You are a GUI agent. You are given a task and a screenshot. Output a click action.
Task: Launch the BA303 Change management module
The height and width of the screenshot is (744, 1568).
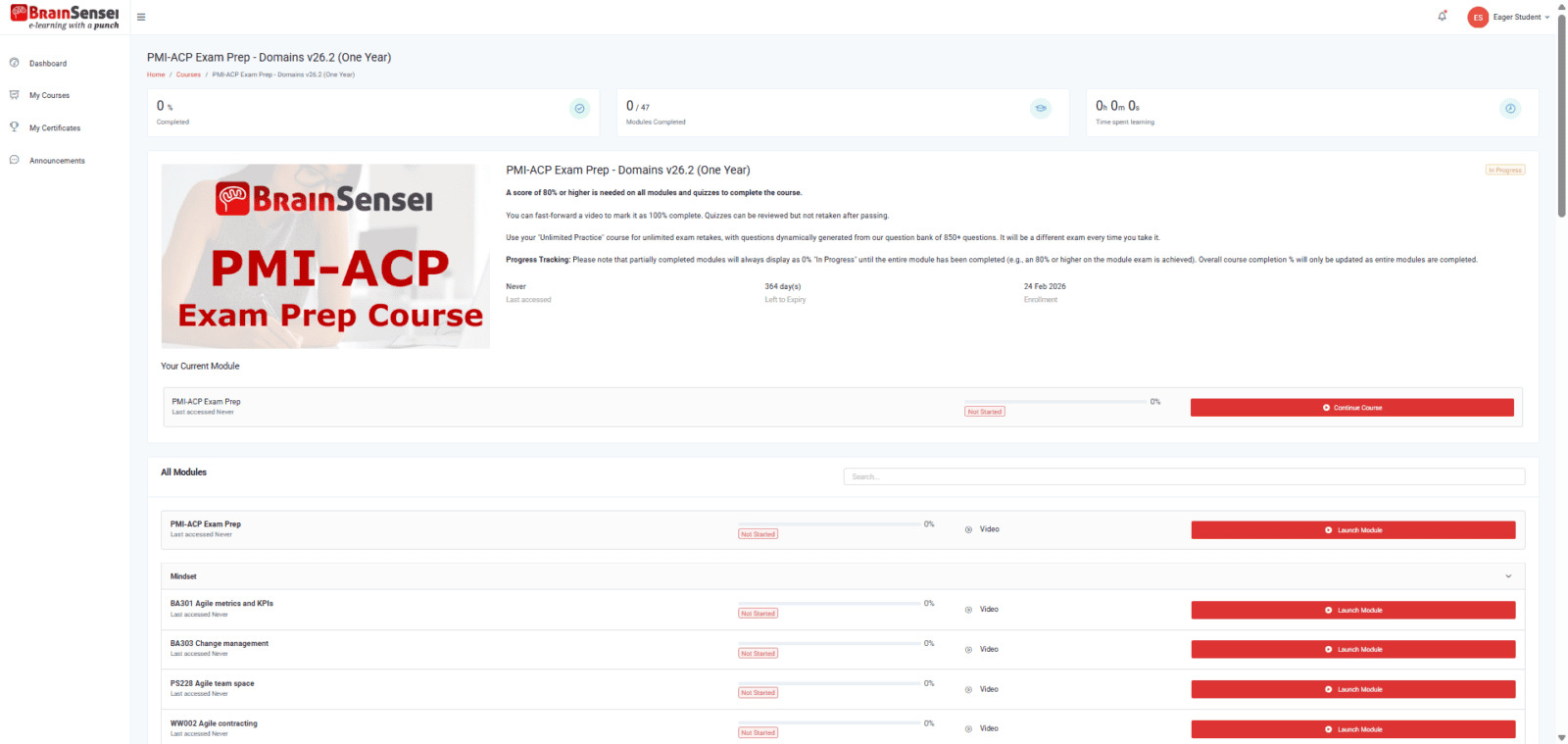[x=1352, y=649]
